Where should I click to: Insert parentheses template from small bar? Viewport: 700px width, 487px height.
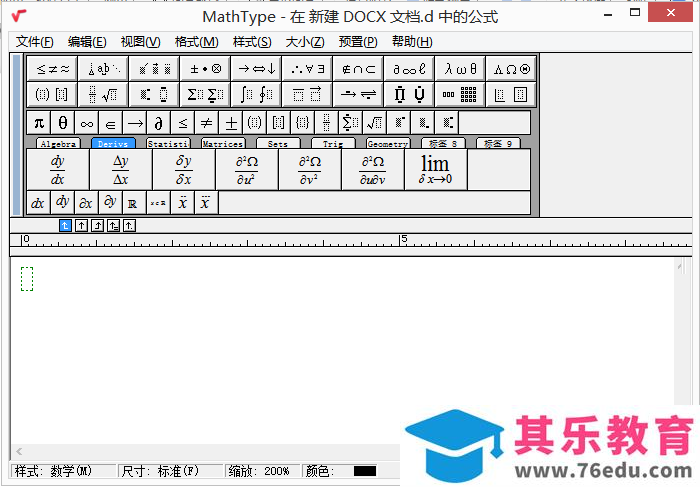click(x=254, y=123)
